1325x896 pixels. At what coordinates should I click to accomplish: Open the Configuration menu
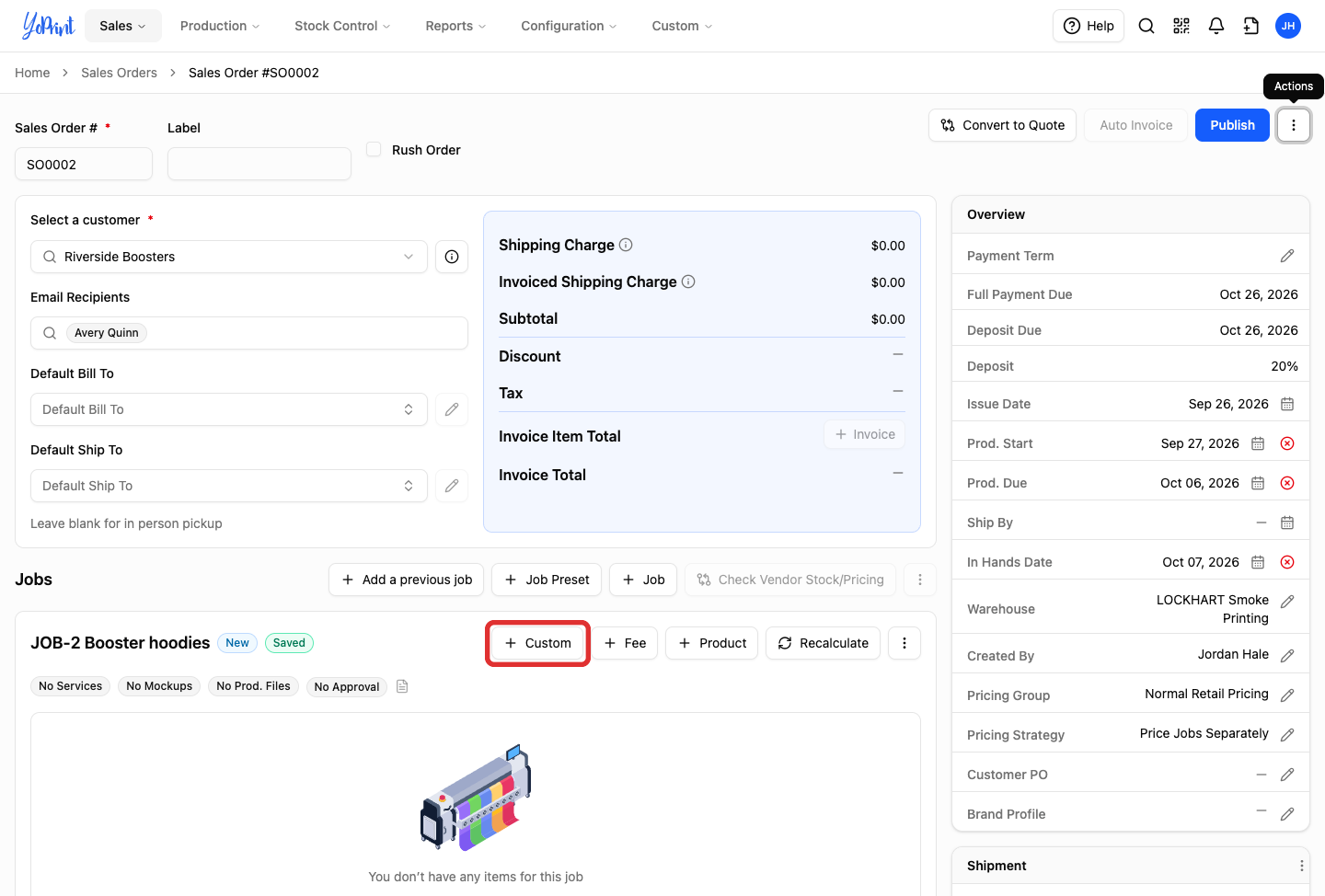coord(569,26)
